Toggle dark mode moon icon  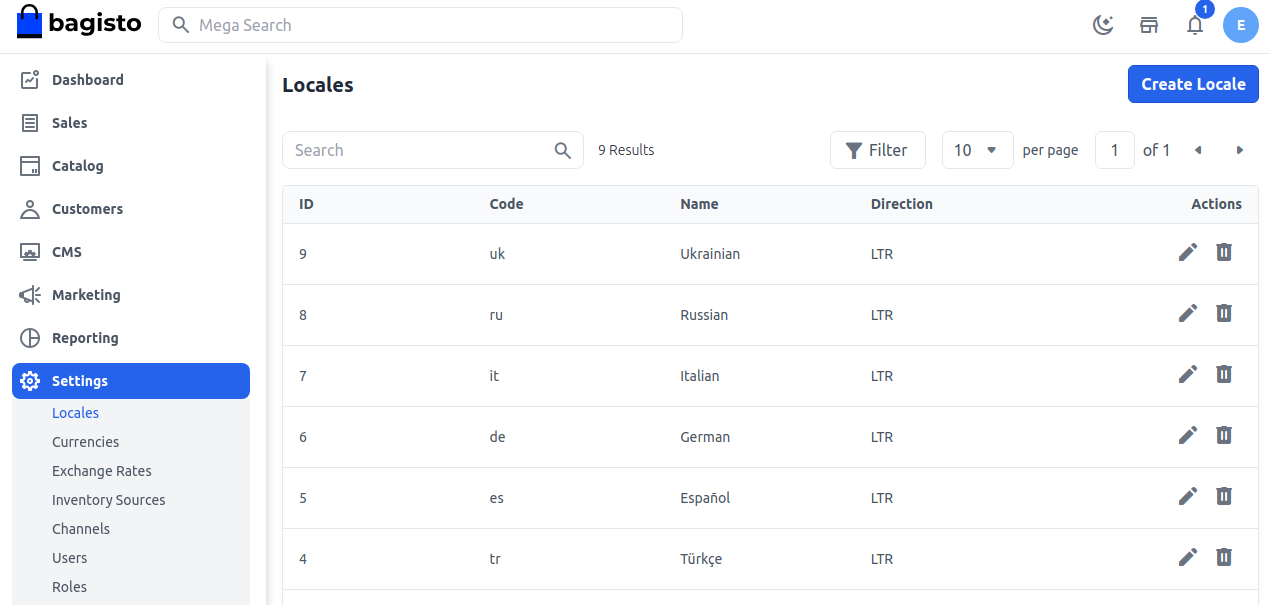[1103, 25]
